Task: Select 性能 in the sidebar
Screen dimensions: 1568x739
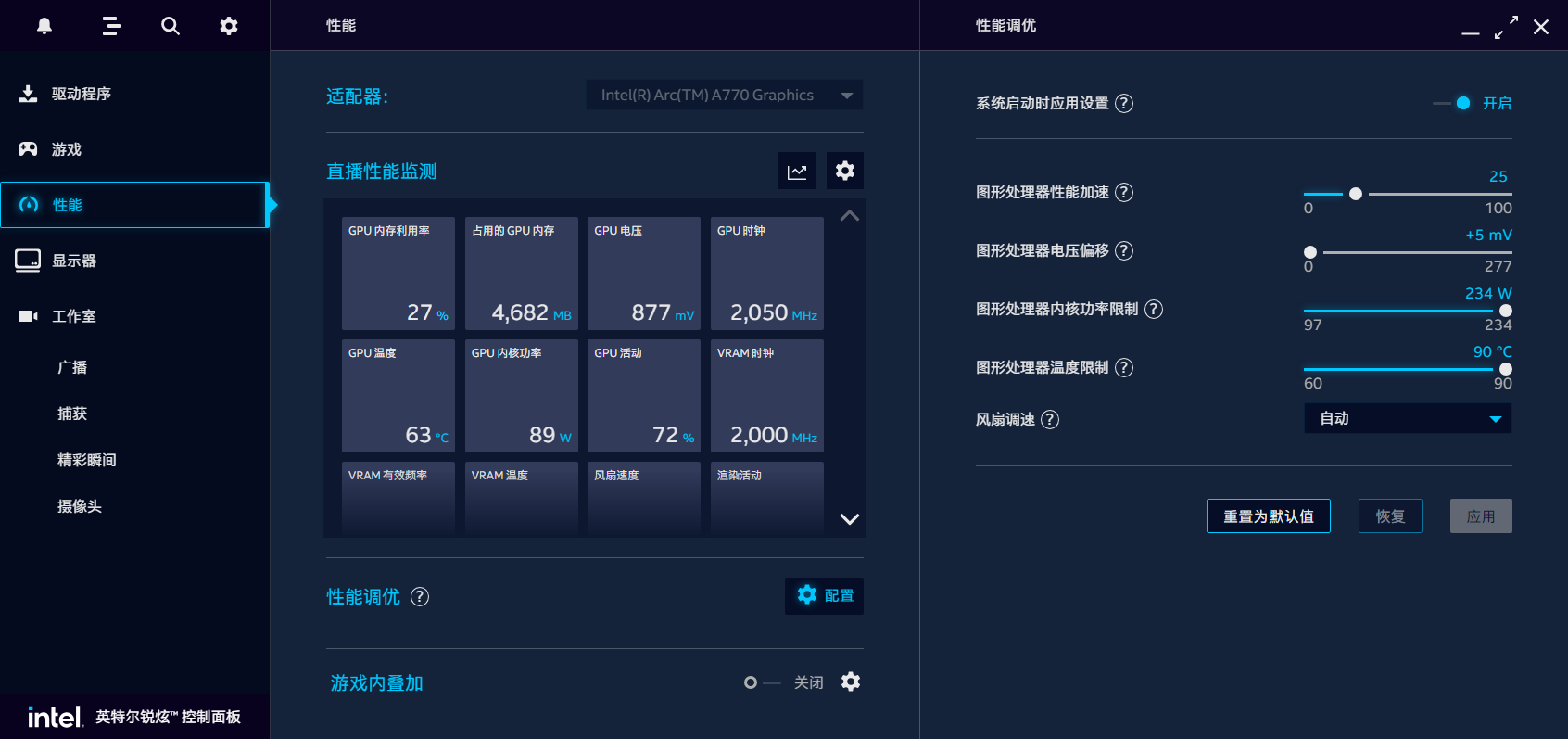Action: pyautogui.click(x=134, y=205)
